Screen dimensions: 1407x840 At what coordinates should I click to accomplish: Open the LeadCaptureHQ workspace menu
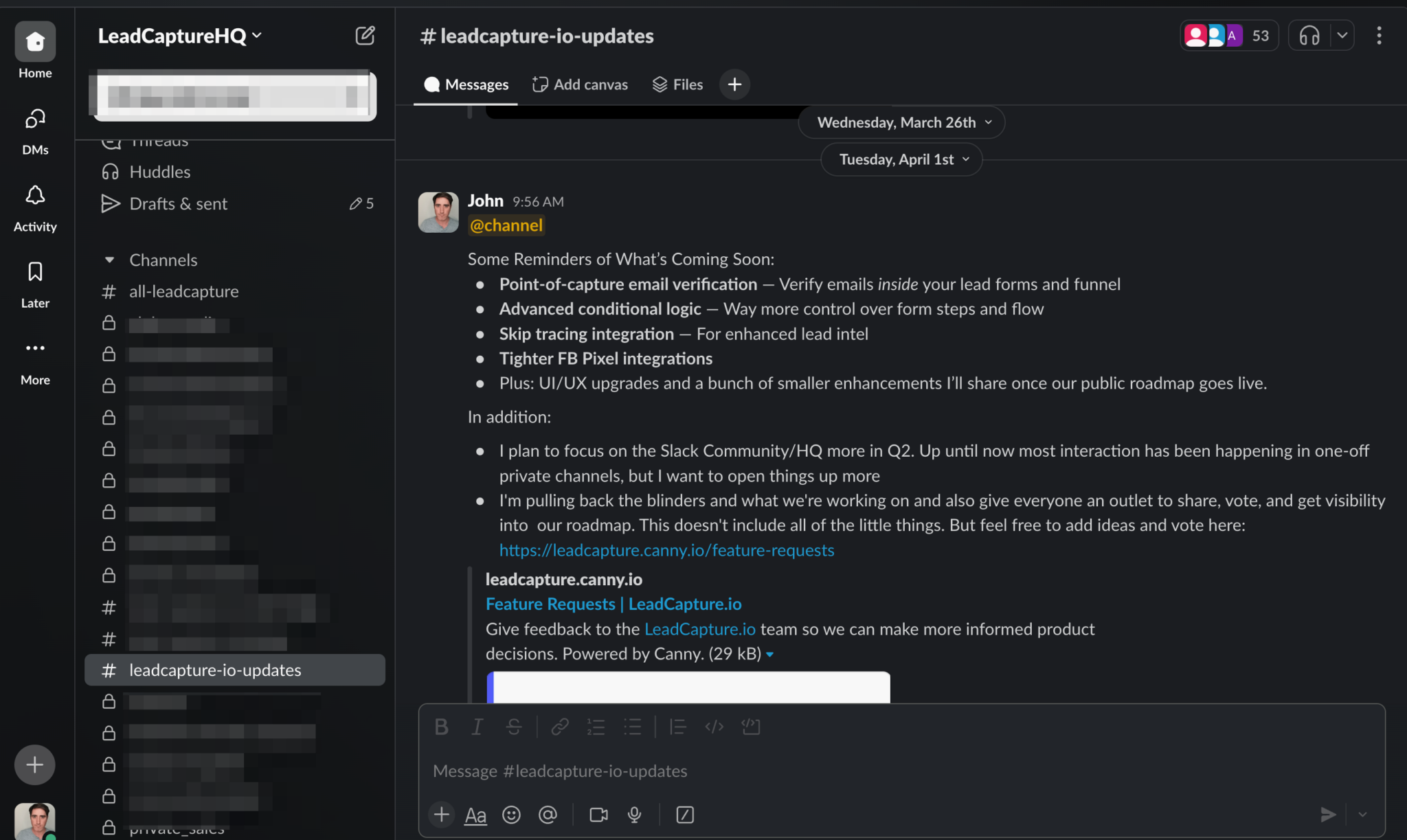point(179,35)
